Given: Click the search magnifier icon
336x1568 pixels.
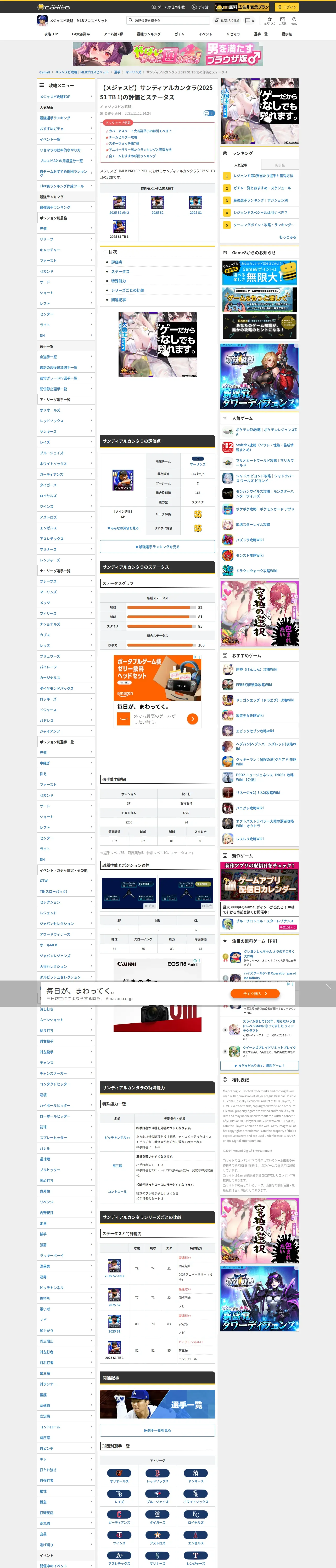Looking at the screenshot, I should (131, 20).
